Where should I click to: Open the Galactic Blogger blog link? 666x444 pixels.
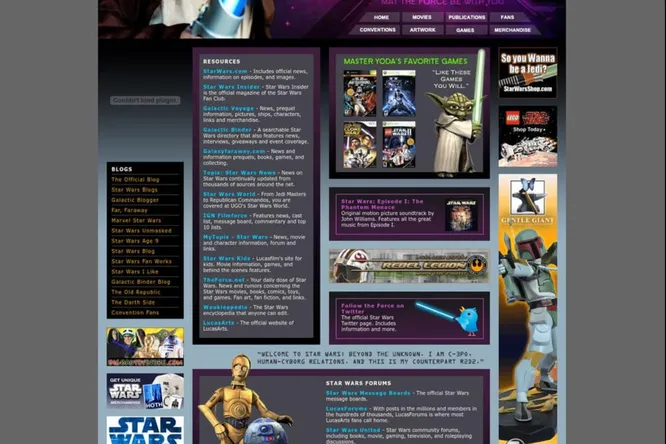[135, 200]
